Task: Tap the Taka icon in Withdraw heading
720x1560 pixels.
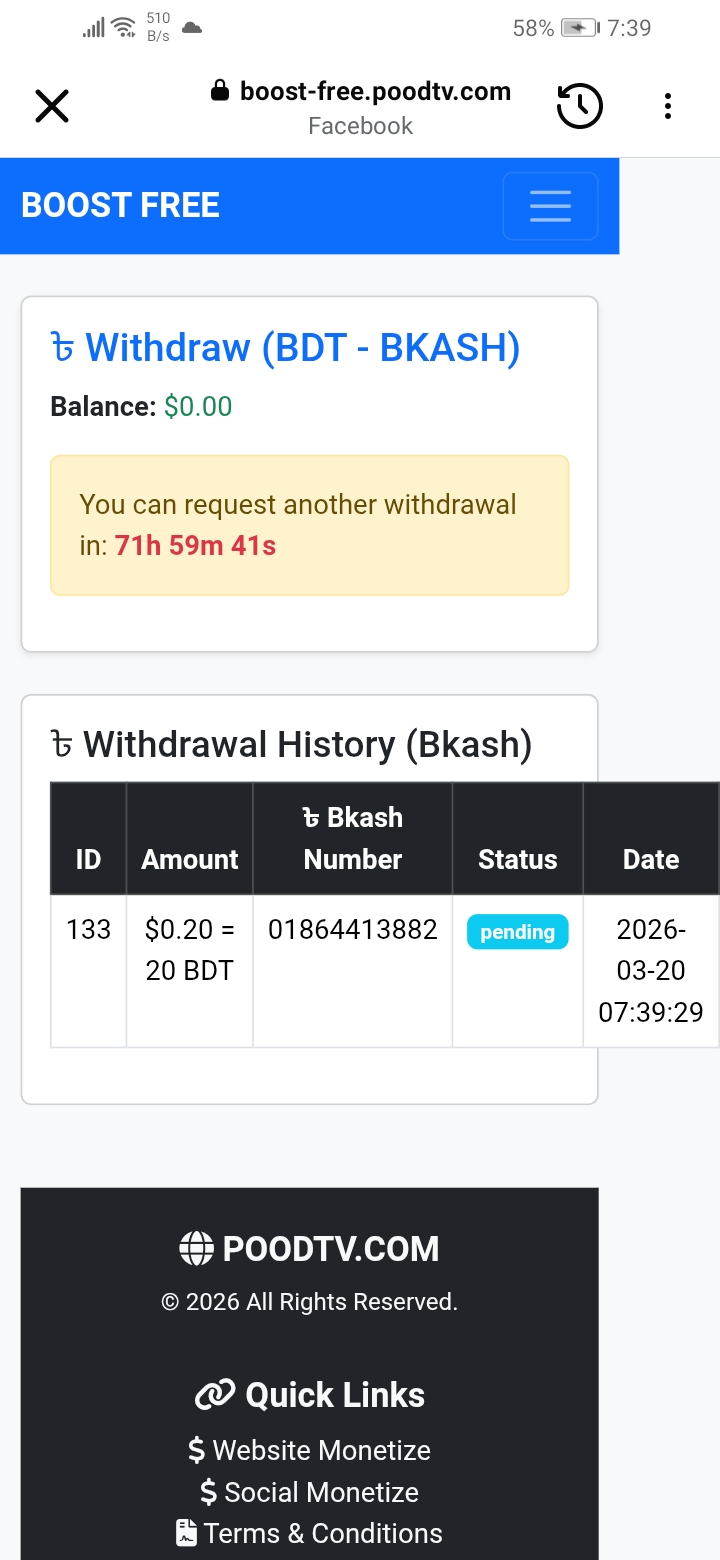Action: click(x=63, y=350)
